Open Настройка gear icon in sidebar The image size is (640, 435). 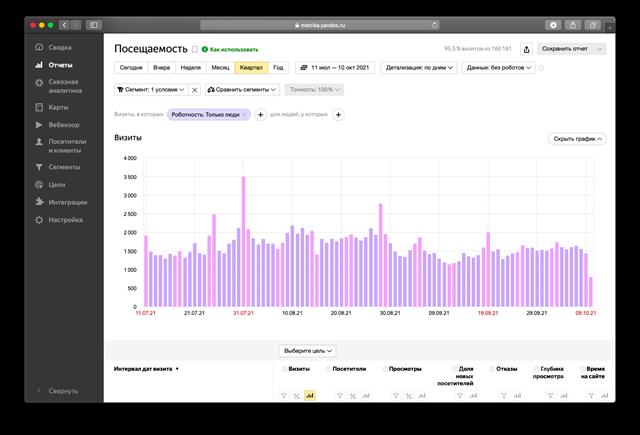coord(39,219)
